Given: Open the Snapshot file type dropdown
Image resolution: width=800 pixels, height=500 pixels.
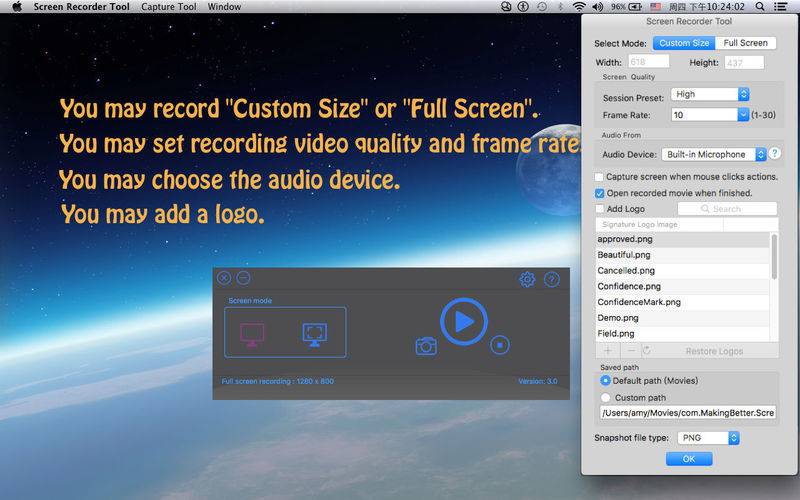Looking at the screenshot, I should [x=708, y=438].
